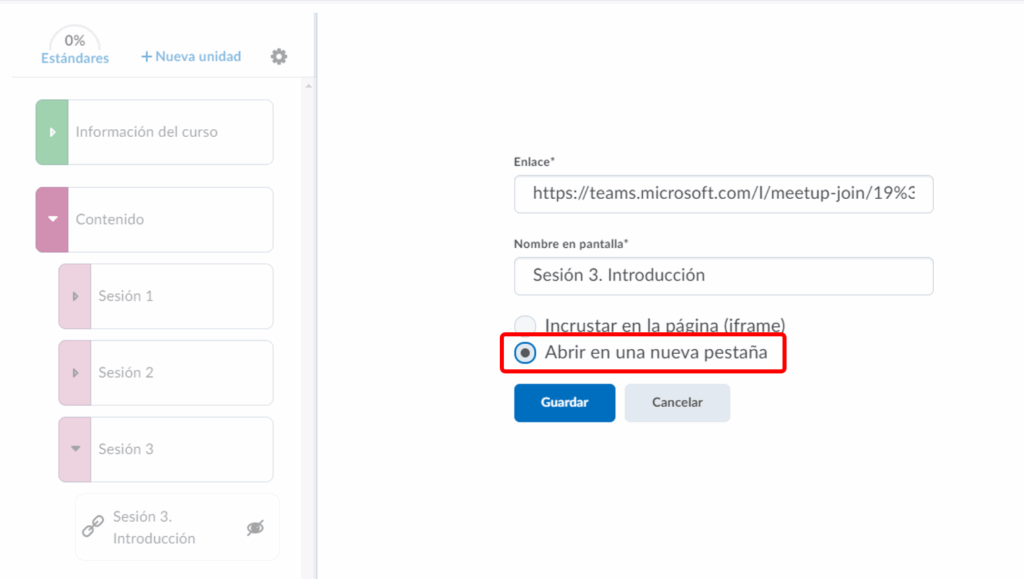Expand the Sesión 2 arrow
Viewport: 1024px width, 579px height.
(x=75, y=373)
